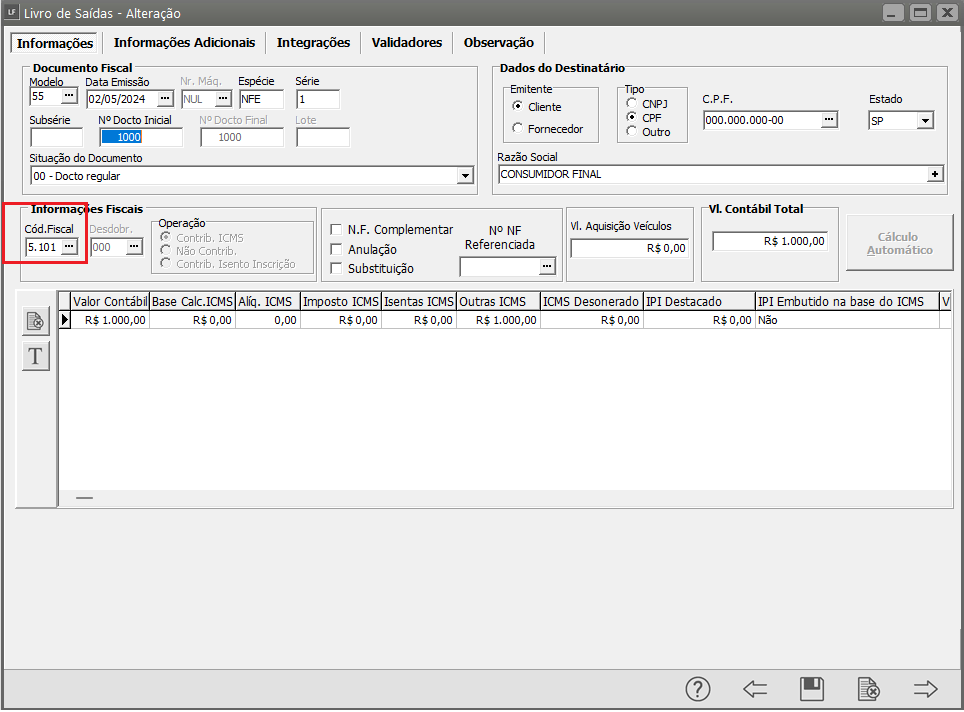
Task: Switch to the Informações Adicionais tab
Action: (184, 43)
